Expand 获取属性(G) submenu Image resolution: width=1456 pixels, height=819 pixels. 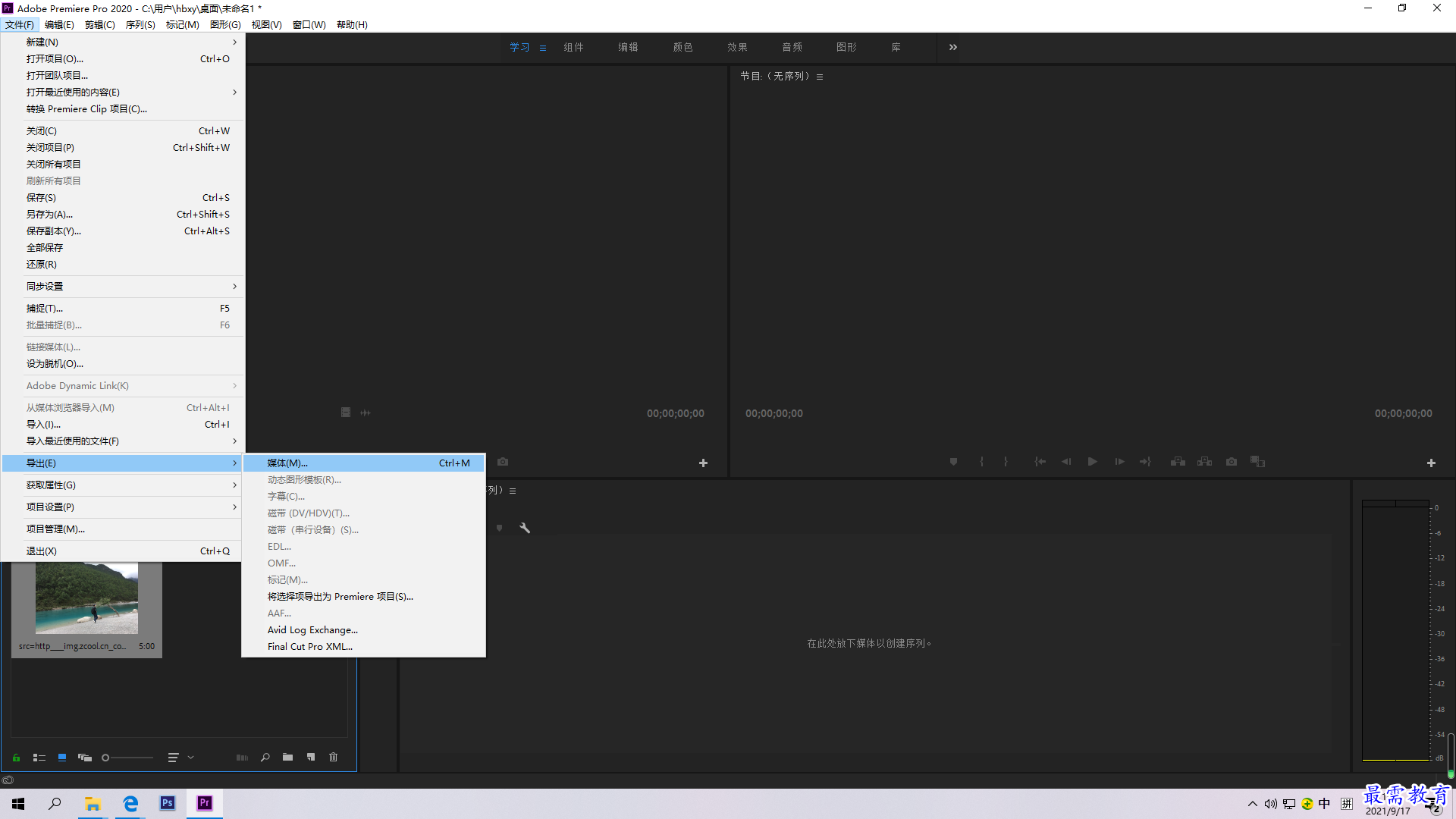click(123, 485)
